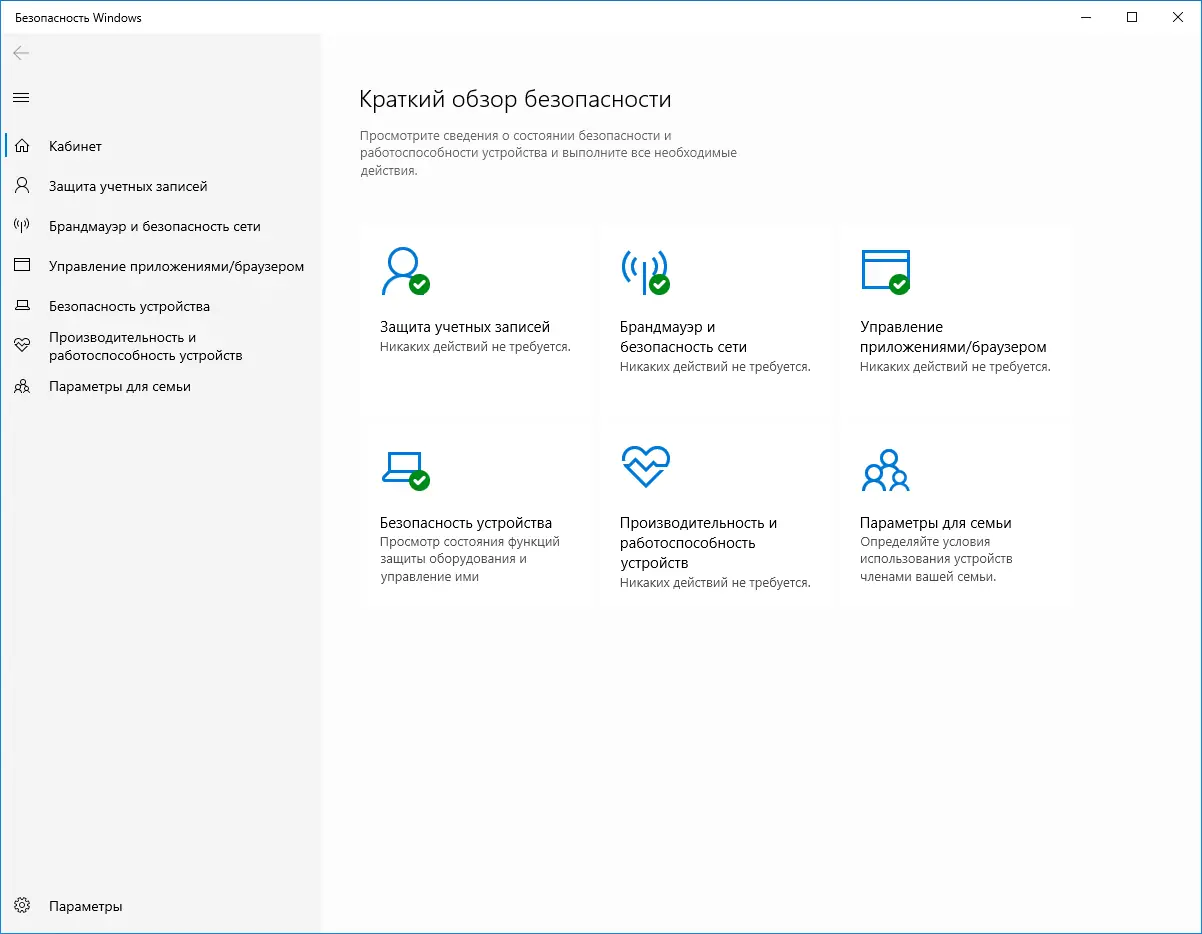Click the home icon beside Кабинет
This screenshot has width=1202, height=934.
(x=21, y=146)
